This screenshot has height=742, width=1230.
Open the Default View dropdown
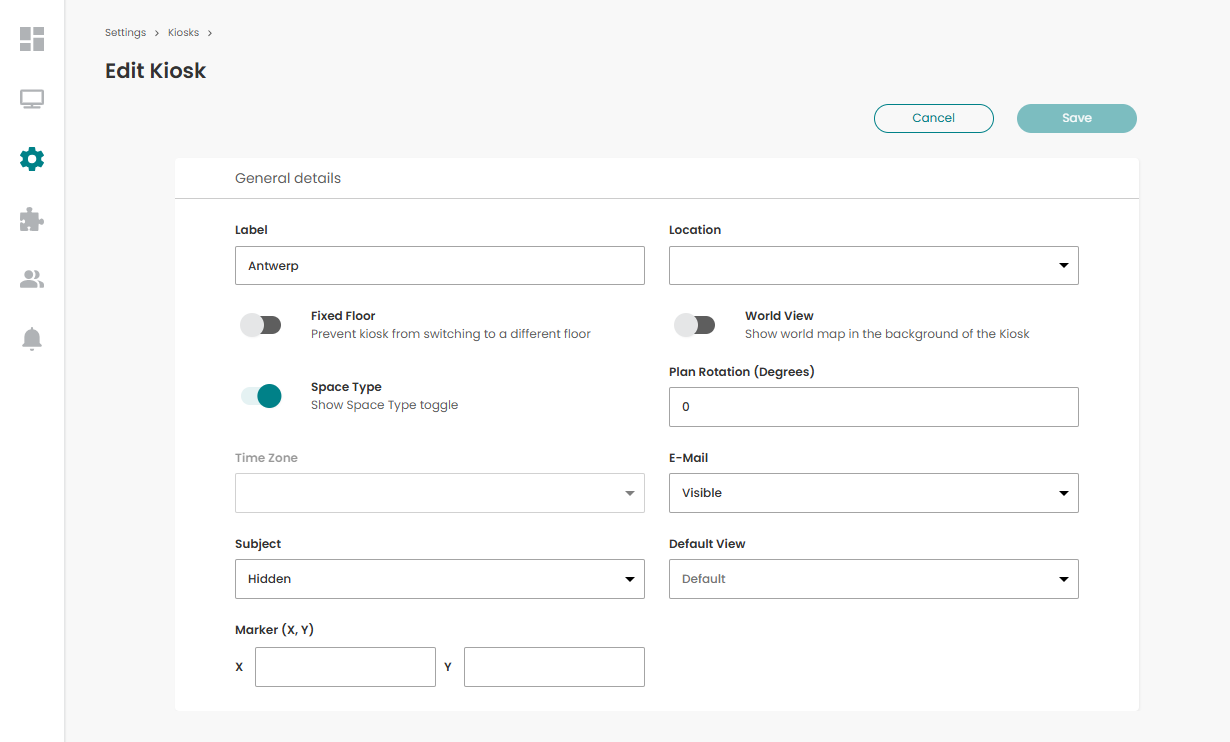tap(874, 579)
